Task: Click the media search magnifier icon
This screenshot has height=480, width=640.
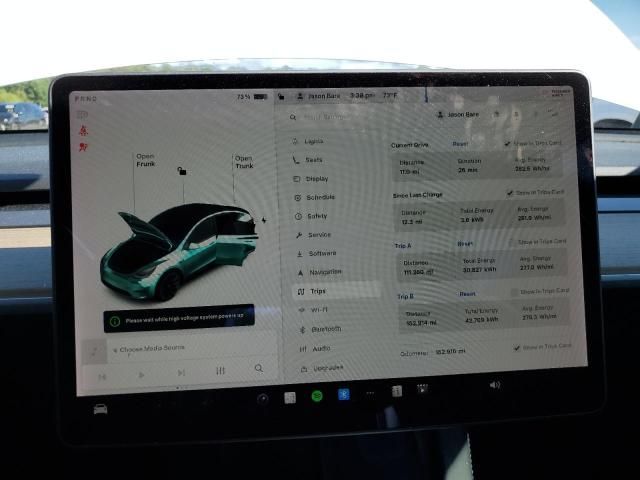Action: click(259, 369)
